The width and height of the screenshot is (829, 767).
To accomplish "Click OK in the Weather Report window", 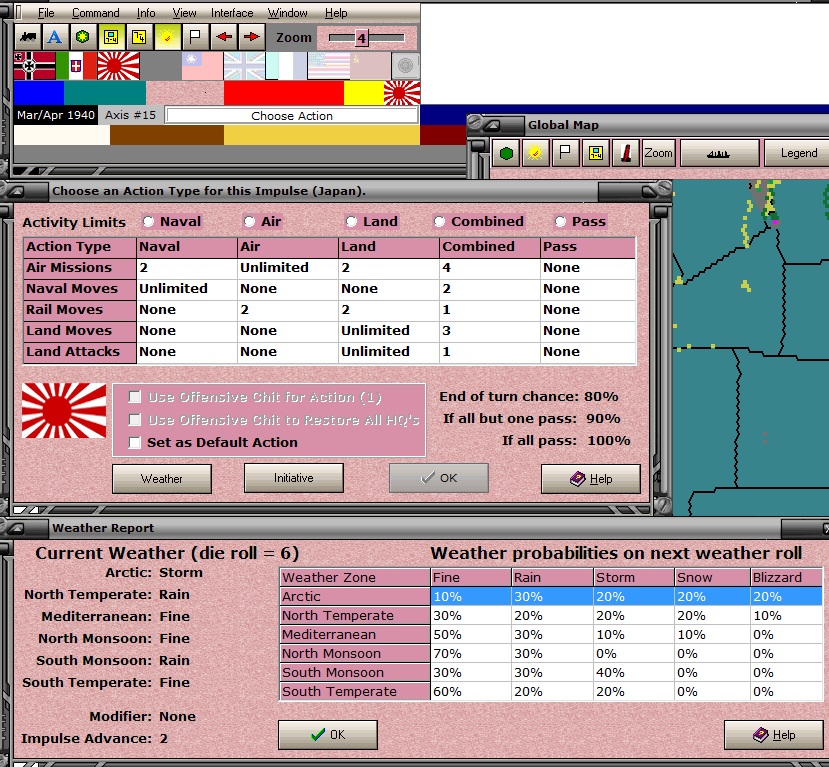I will pyautogui.click(x=328, y=735).
